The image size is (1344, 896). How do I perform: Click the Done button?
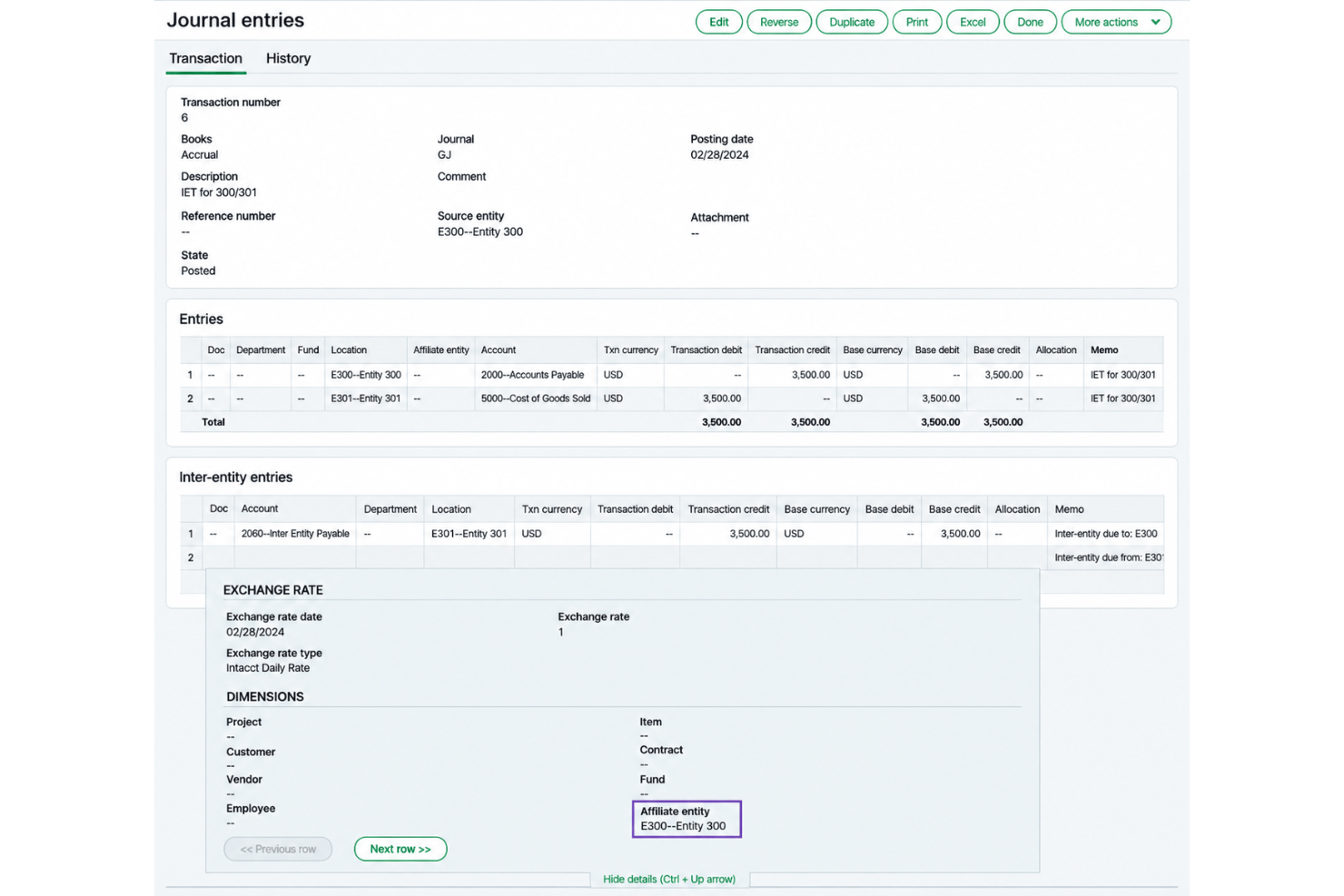[x=1030, y=22]
